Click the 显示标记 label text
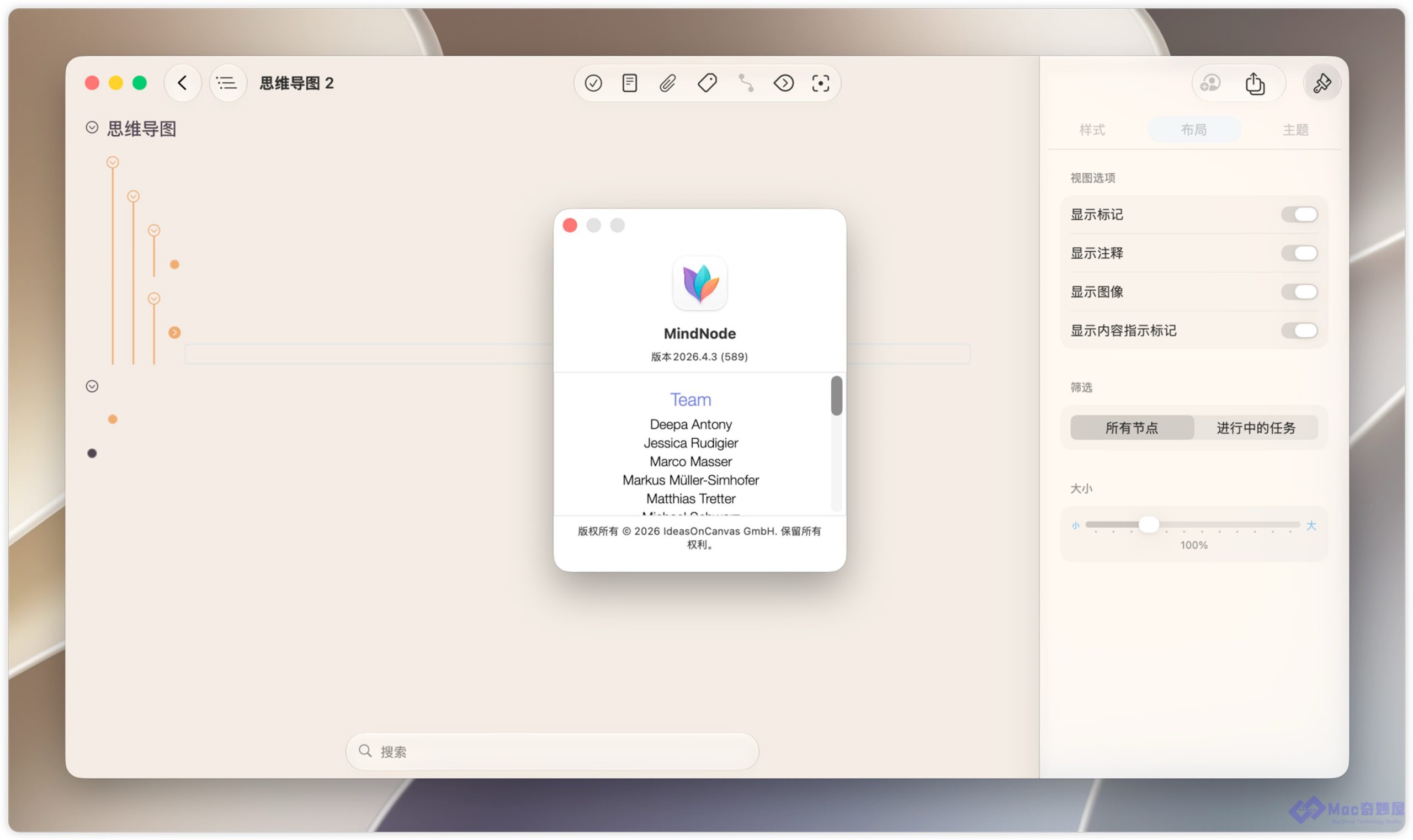Screen dimensions: 1413x840 [x=1097, y=215]
